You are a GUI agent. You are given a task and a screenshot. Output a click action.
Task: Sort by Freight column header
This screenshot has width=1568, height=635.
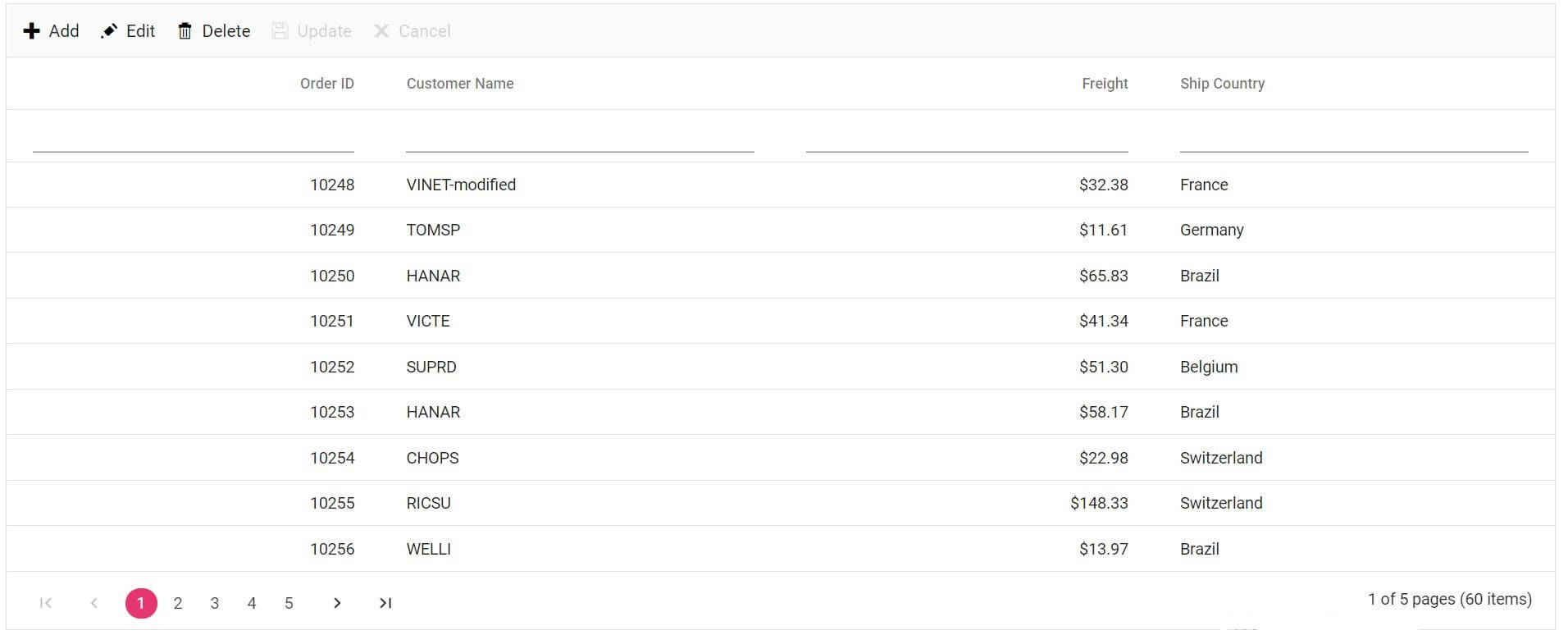pyautogui.click(x=1104, y=84)
